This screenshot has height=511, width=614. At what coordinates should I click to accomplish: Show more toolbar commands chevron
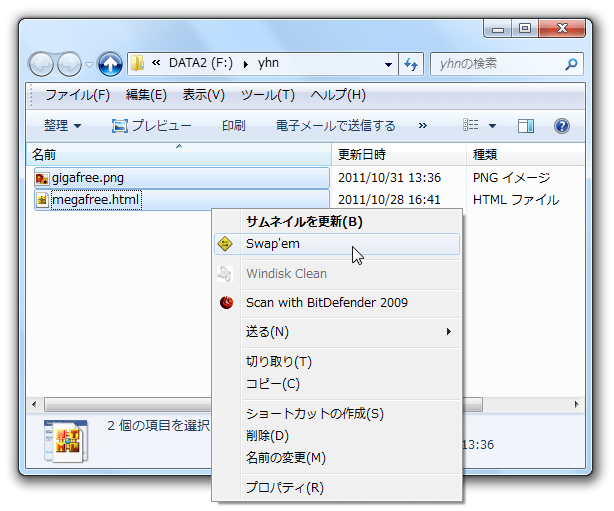click(423, 126)
